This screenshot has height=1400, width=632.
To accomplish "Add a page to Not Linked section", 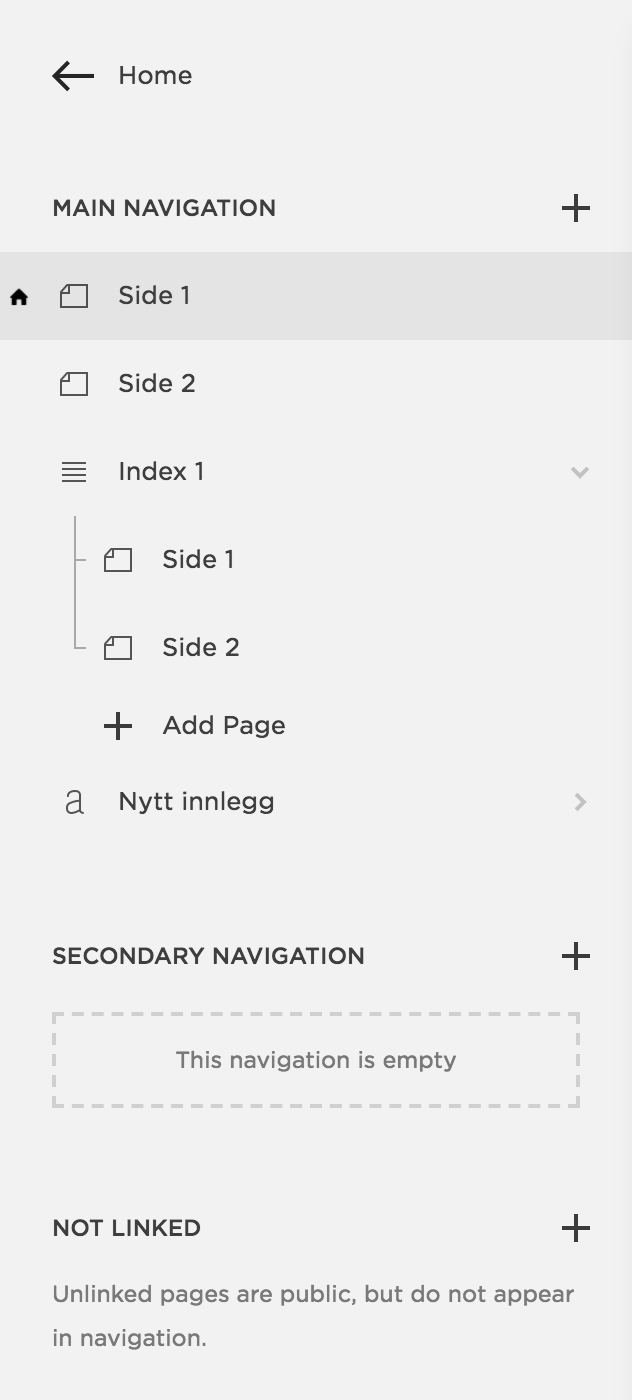I will pyautogui.click(x=576, y=1228).
